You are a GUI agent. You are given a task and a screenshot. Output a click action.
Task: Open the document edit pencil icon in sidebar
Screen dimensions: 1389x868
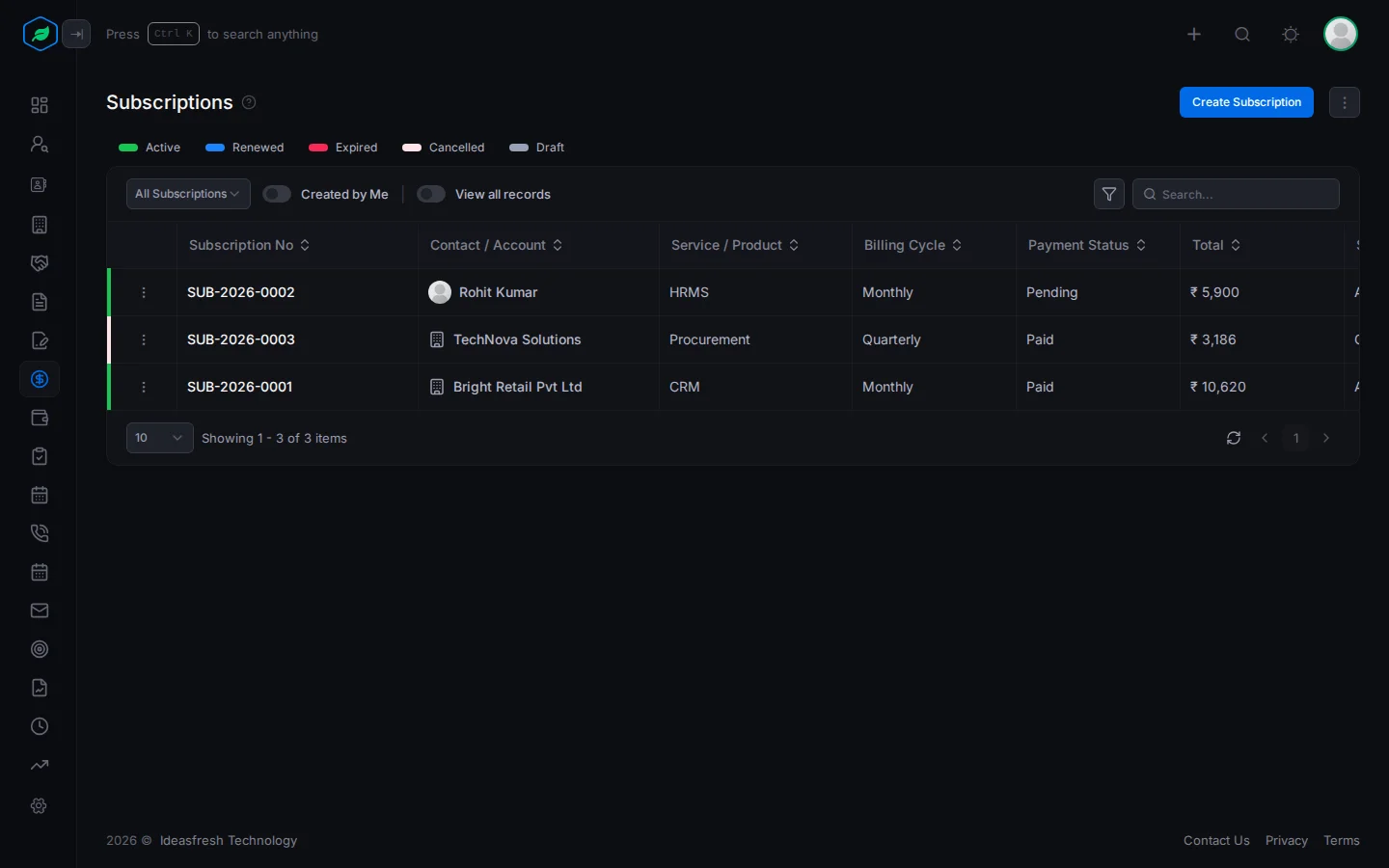click(40, 340)
